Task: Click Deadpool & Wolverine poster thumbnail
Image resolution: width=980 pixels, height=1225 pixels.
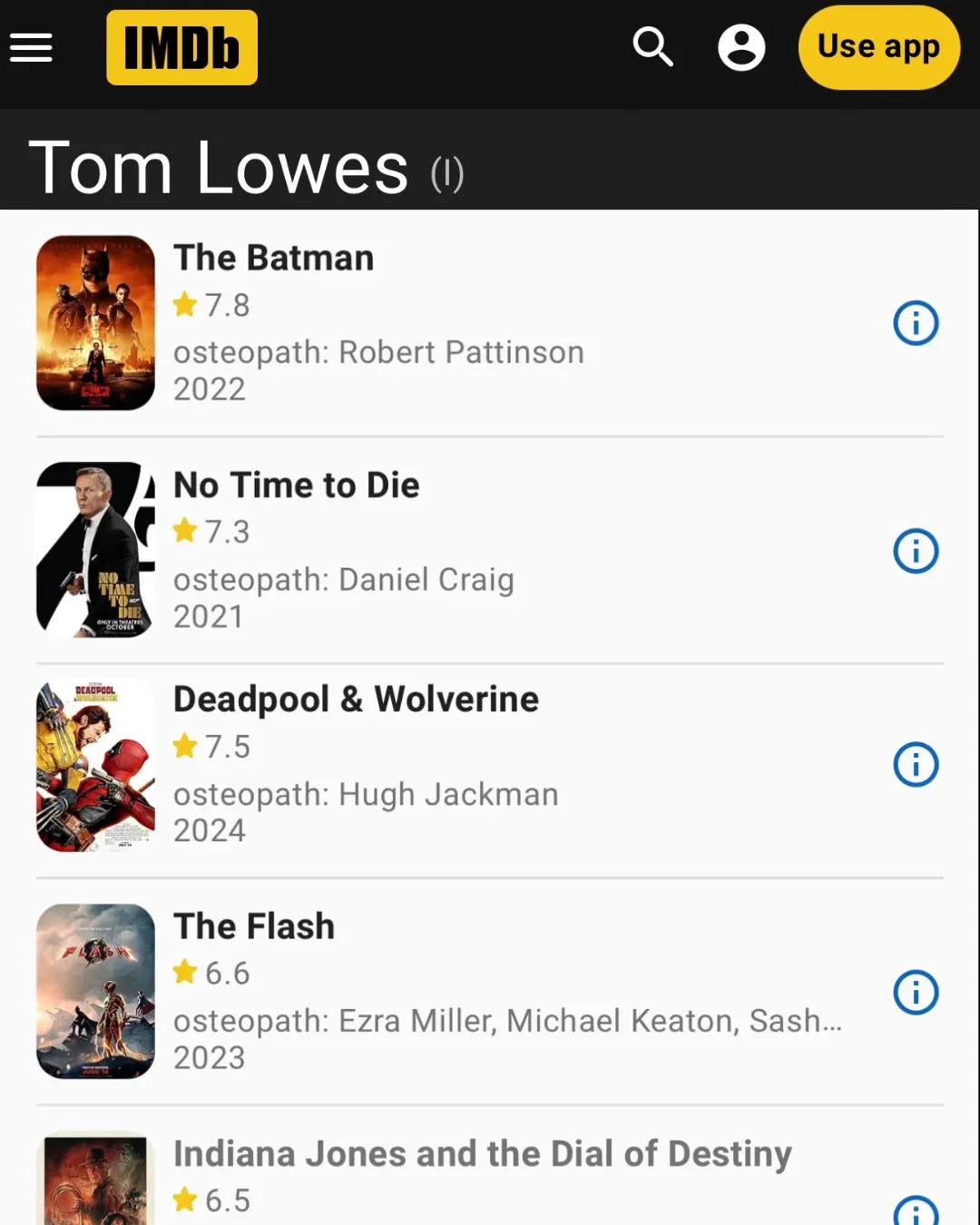Action: (x=95, y=765)
